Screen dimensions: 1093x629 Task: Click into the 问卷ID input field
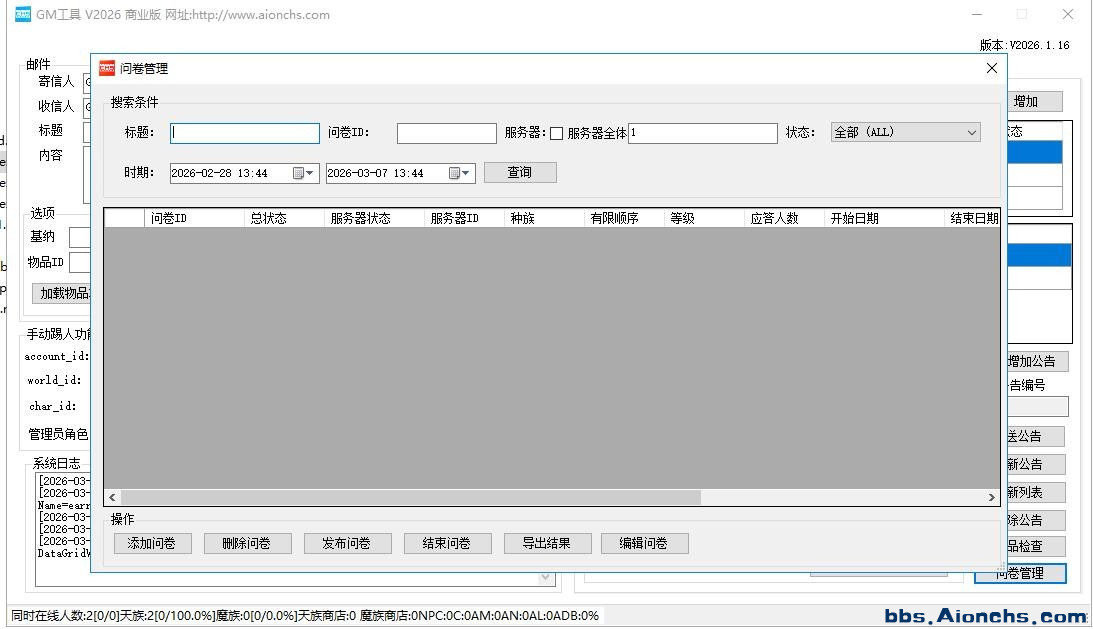tap(446, 133)
